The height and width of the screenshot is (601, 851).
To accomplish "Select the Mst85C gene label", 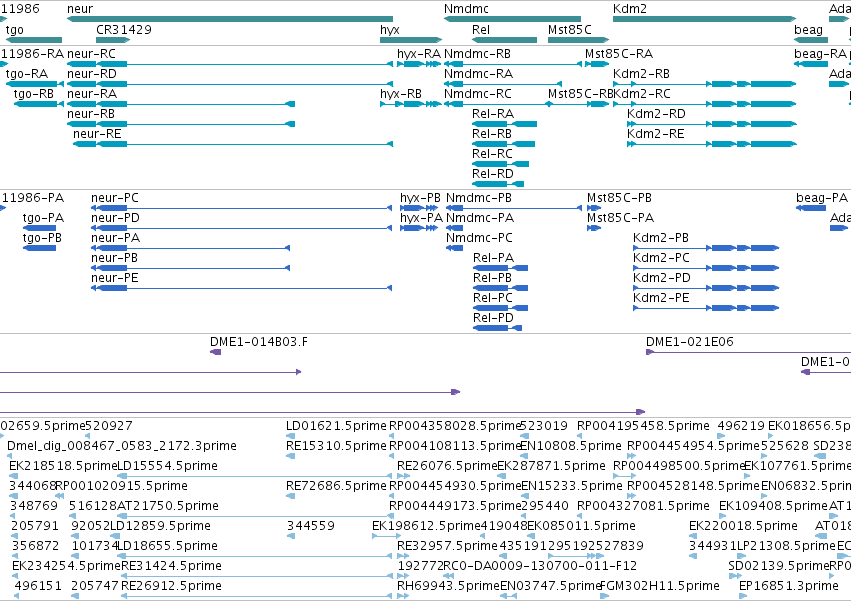I will (569, 30).
